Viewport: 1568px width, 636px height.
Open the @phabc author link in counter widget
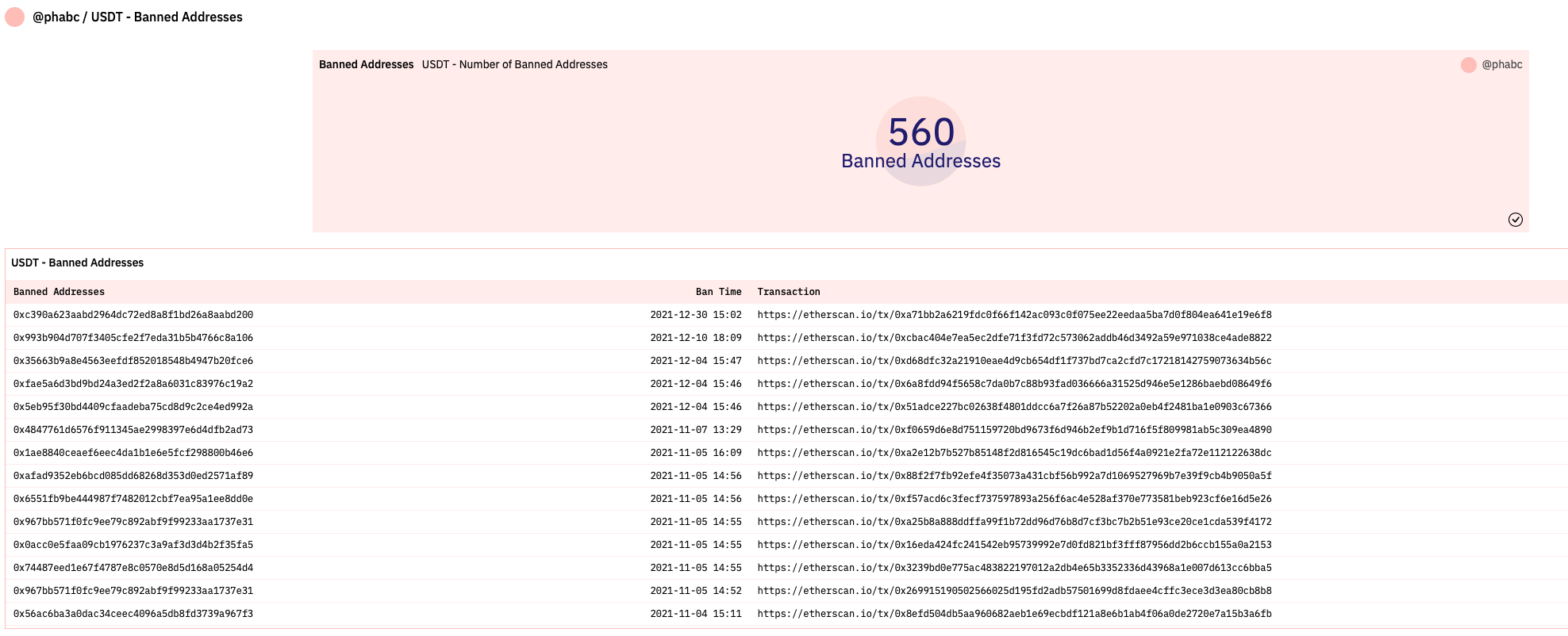pos(1501,65)
